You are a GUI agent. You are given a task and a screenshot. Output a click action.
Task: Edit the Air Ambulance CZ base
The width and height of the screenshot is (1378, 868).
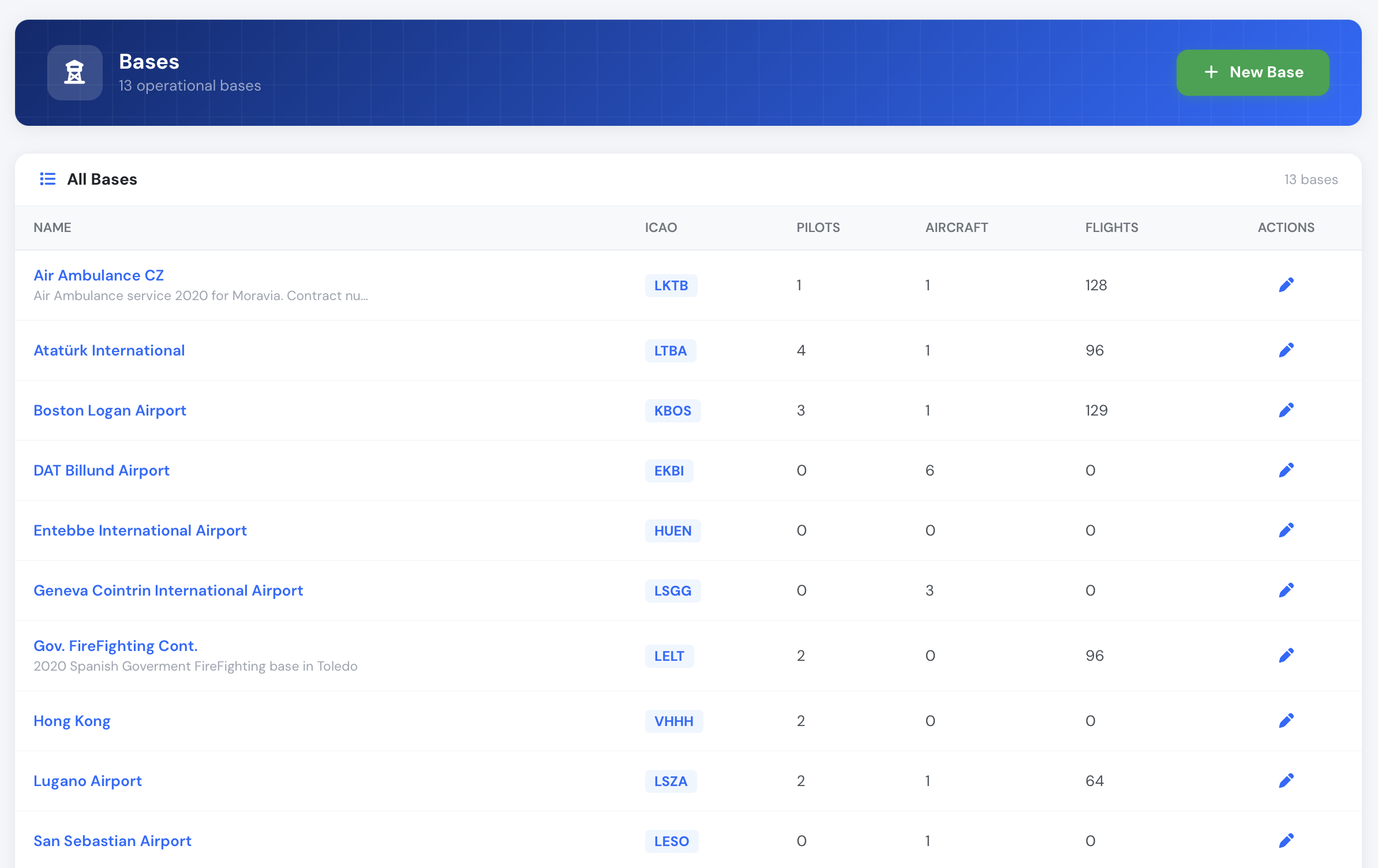[x=1286, y=285]
